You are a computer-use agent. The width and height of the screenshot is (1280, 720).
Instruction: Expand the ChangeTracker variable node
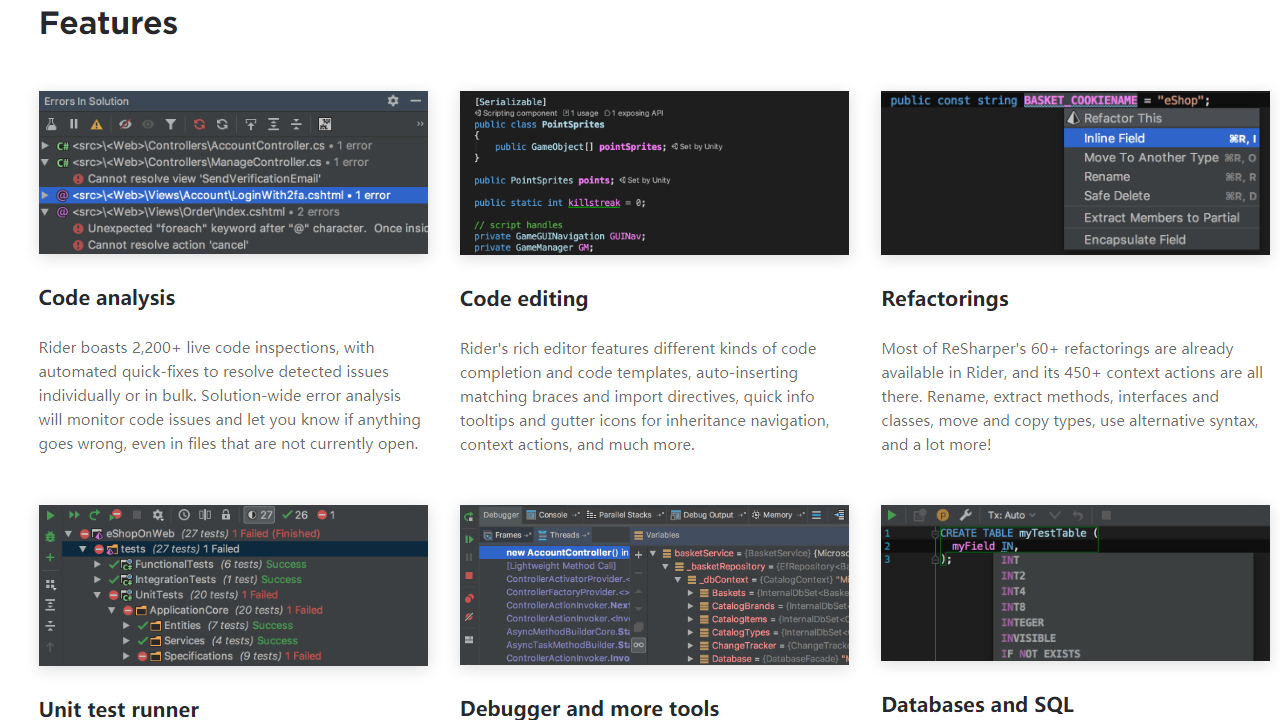click(690, 646)
